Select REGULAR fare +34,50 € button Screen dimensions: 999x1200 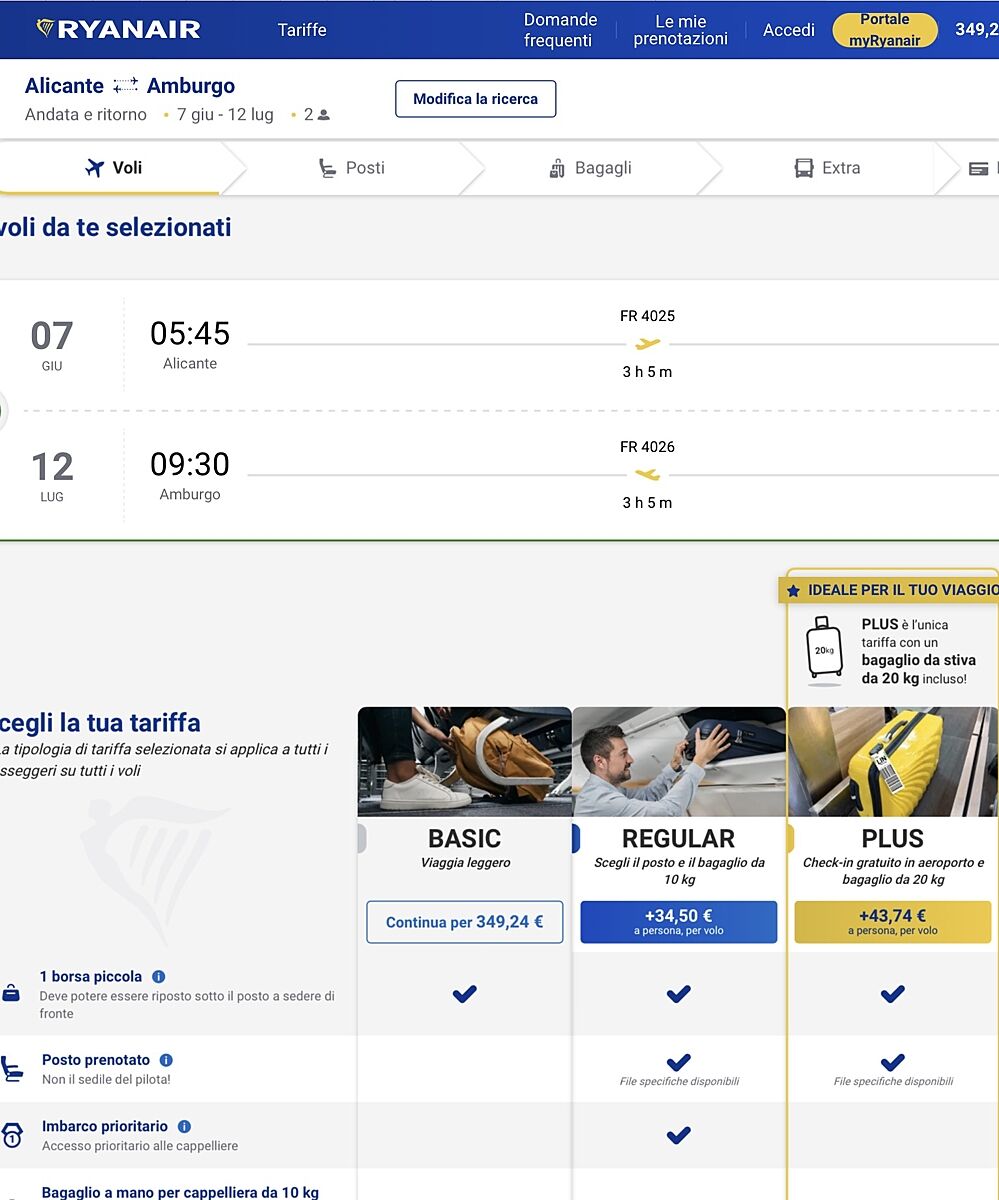[x=678, y=922]
